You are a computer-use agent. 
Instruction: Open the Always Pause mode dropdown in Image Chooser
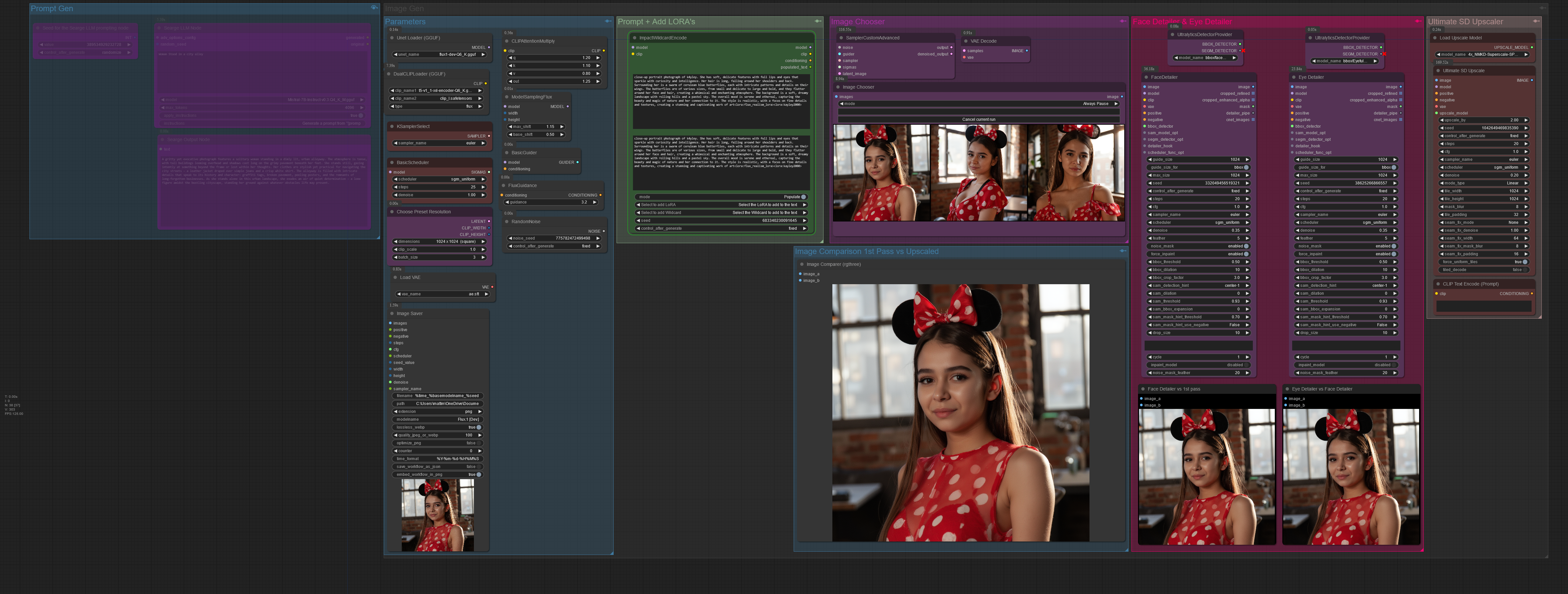(x=979, y=104)
